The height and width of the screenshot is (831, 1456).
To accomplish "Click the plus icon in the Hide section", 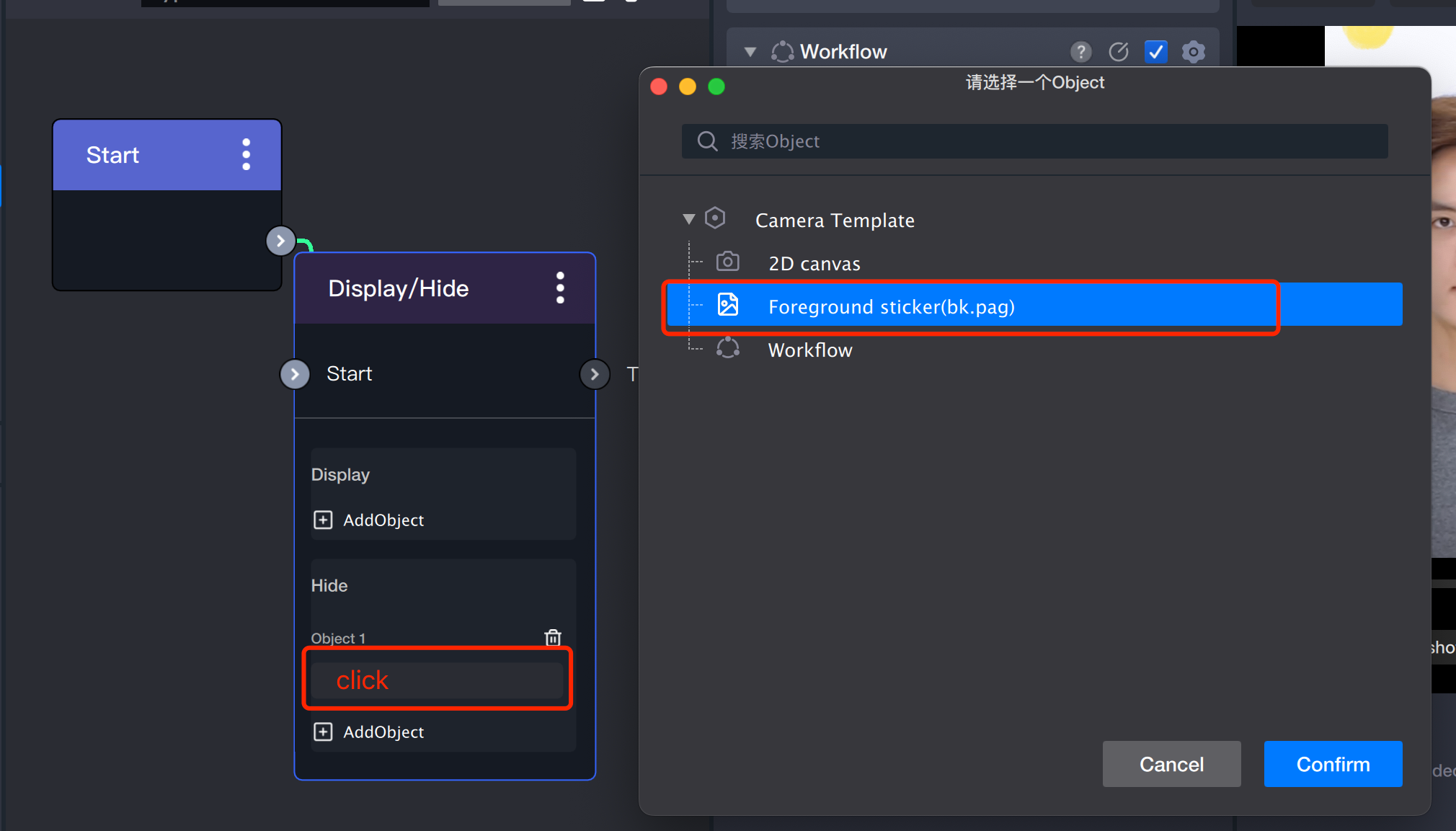I will pyautogui.click(x=323, y=732).
